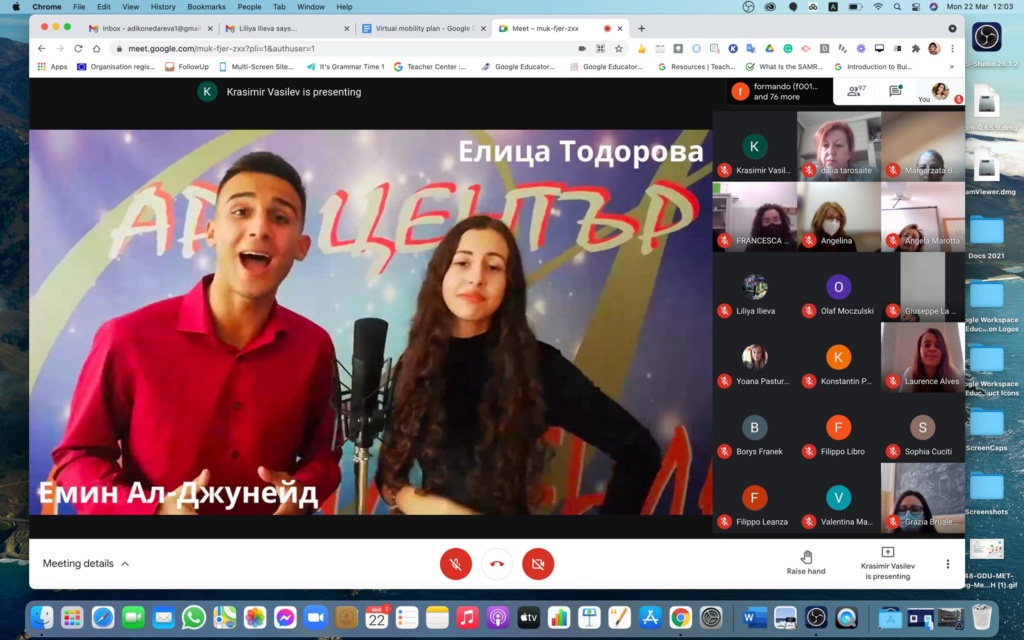Raise hand in the meeting

click(x=806, y=562)
